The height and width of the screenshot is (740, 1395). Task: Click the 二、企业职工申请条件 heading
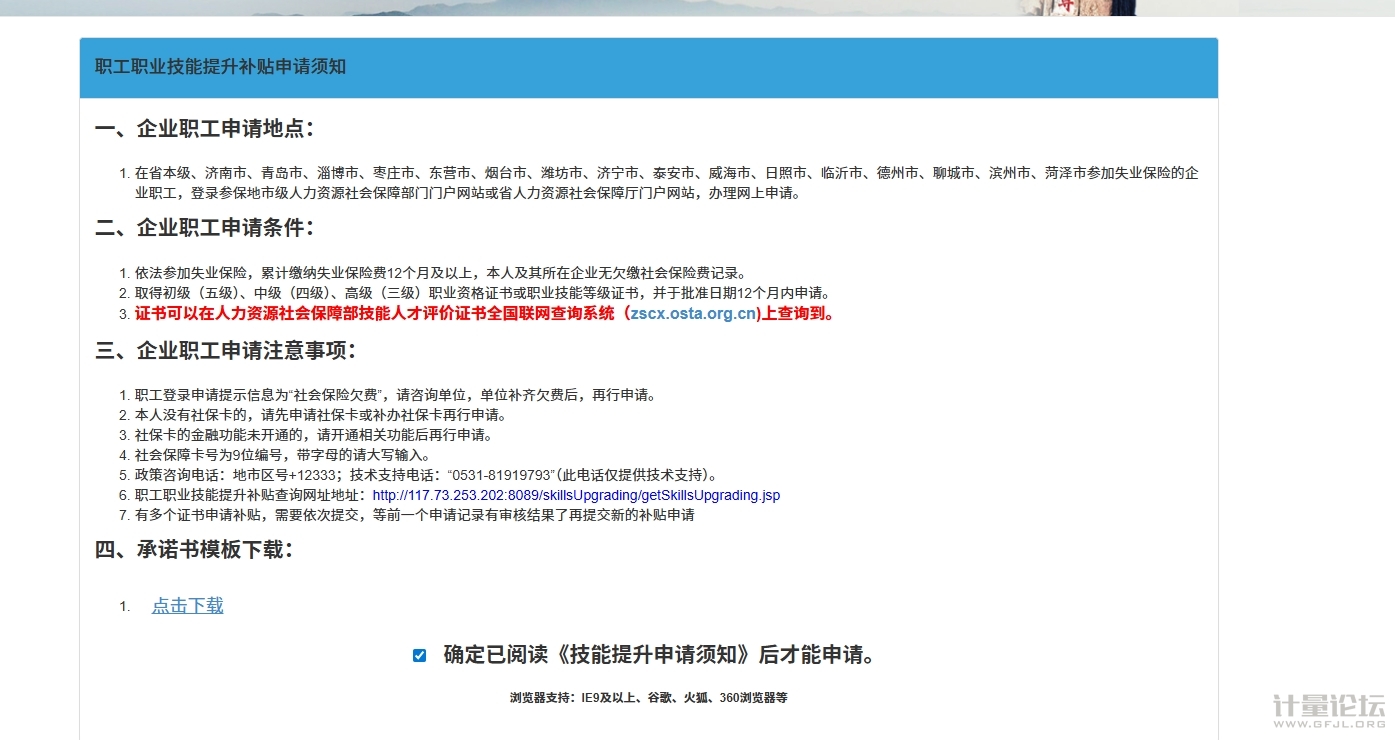pos(205,228)
